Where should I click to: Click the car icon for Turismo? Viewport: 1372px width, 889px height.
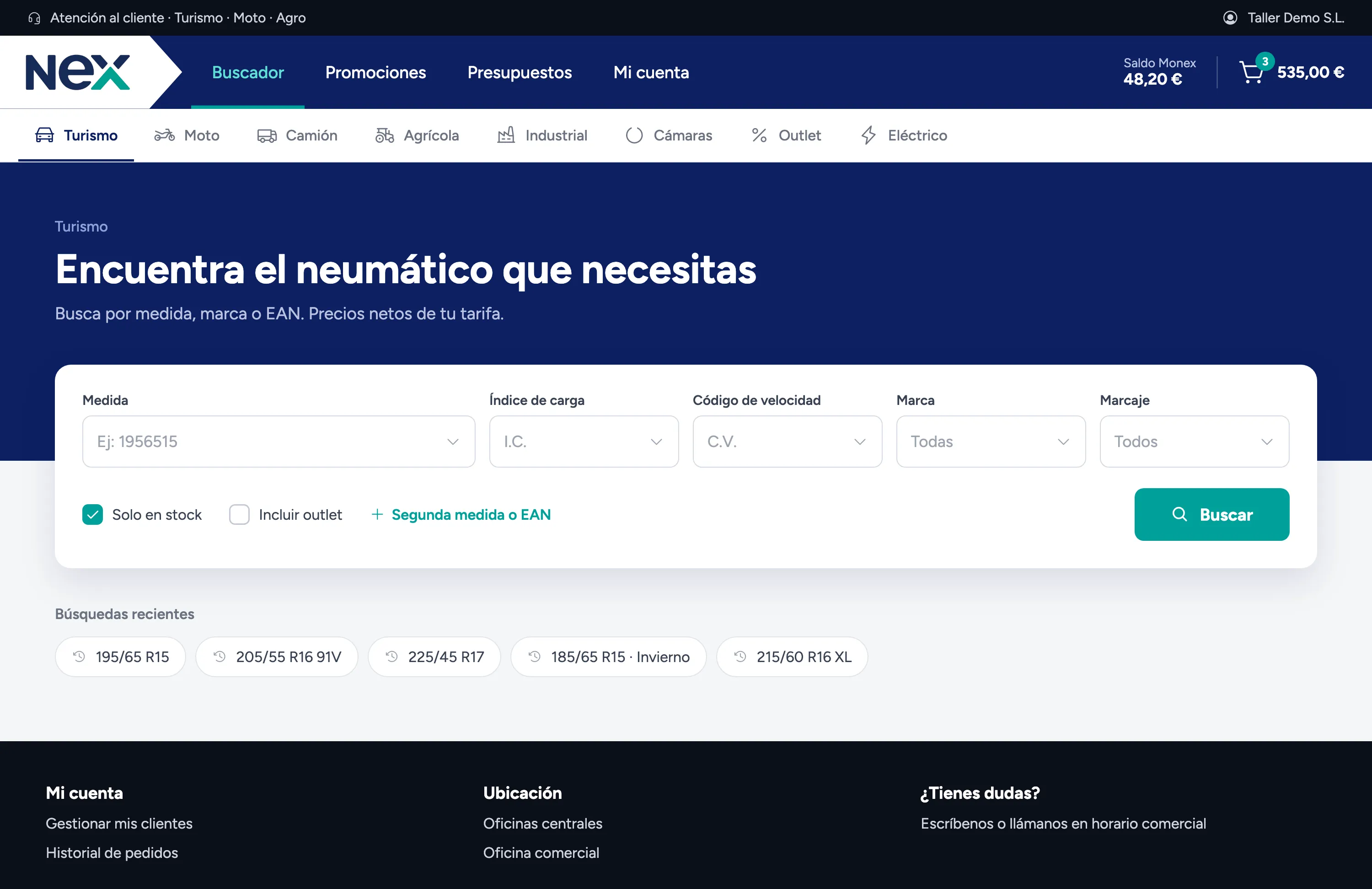click(x=44, y=135)
